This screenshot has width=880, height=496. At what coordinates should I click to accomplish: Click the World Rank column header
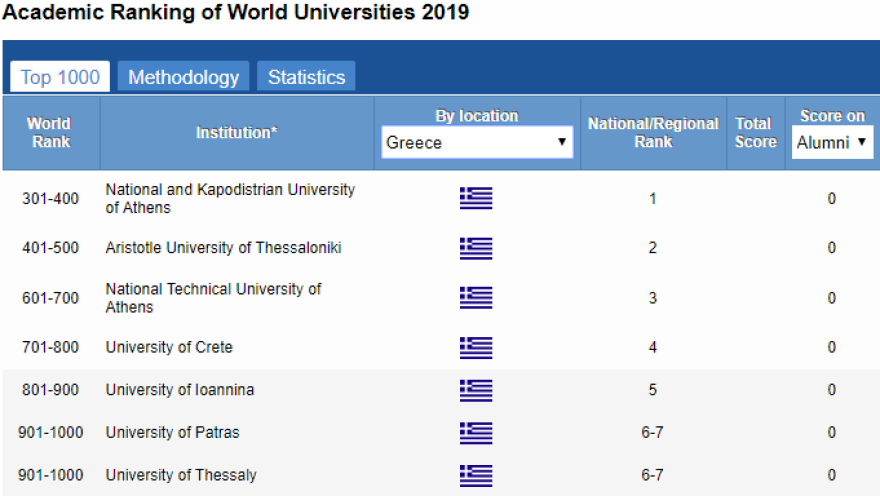[x=50, y=133]
